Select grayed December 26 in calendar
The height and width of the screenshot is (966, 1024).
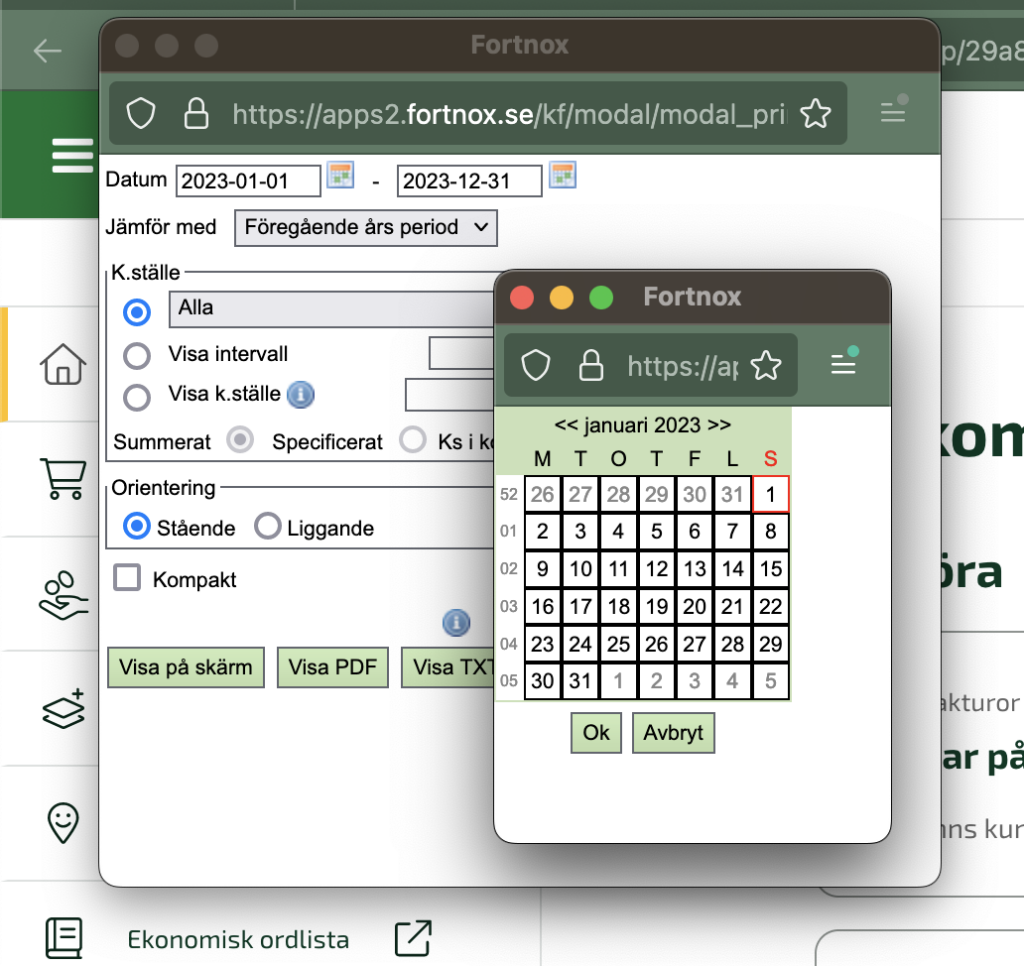tap(542, 494)
